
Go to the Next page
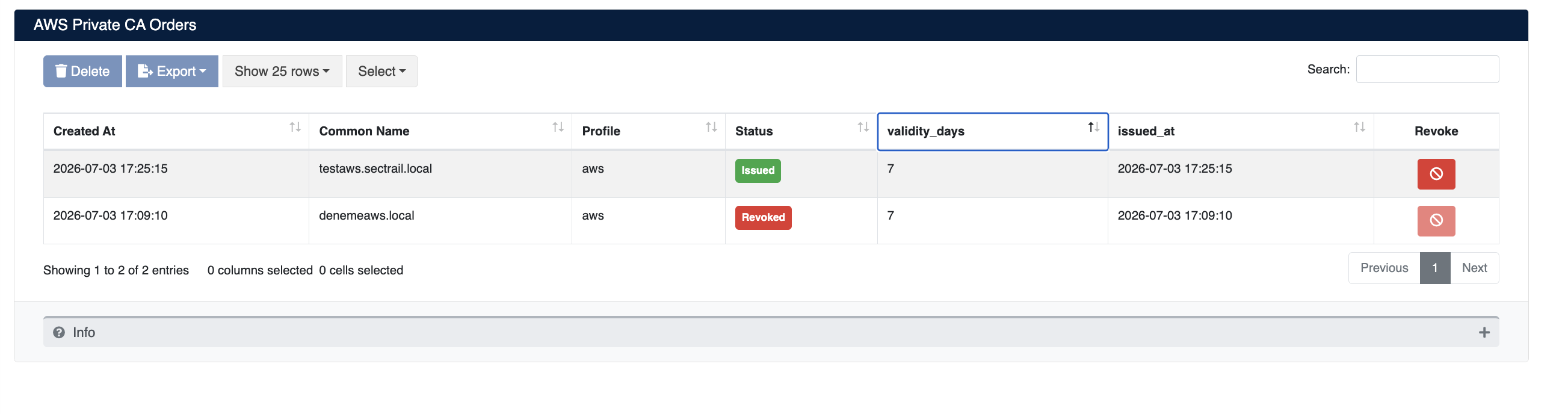(x=1474, y=268)
